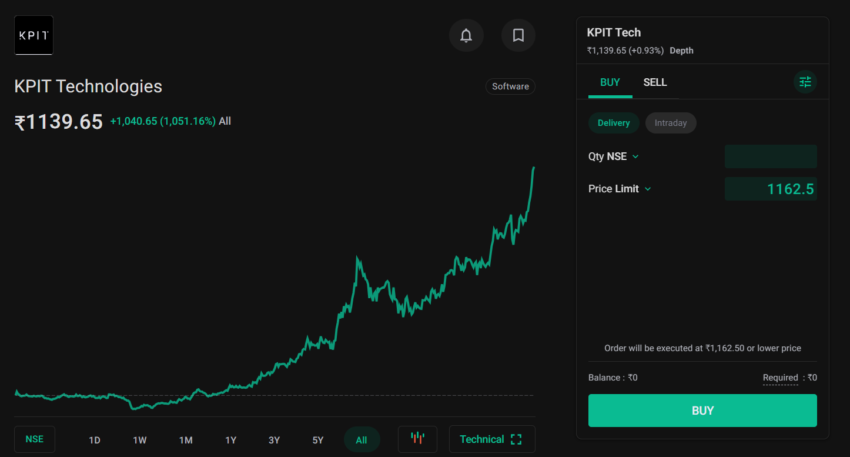Image resolution: width=850 pixels, height=457 pixels.
Task: Open fullscreen Technical chart
Action: [491, 439]
